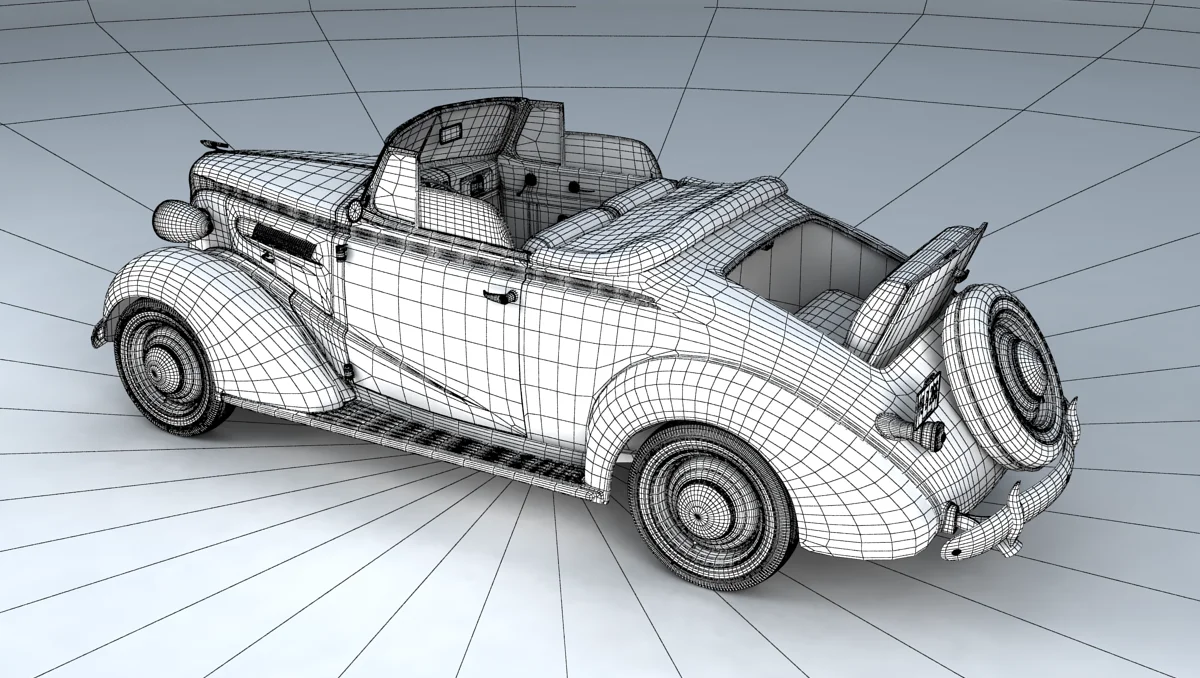The image size is (1200, 678).
Task: Click the hood side vent grille
Action: 285,240
